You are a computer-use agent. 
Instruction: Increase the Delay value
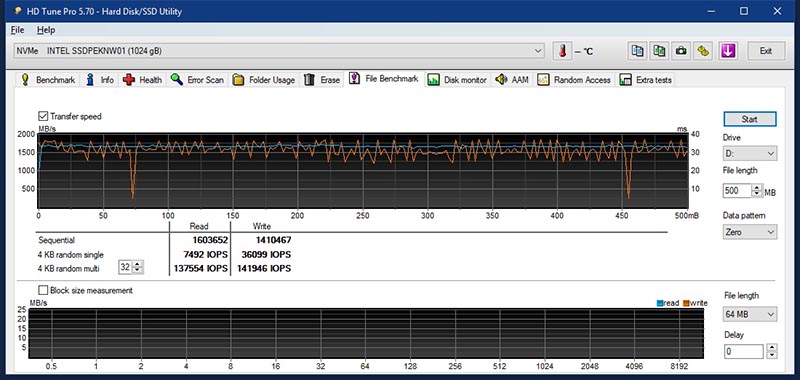point(772,348)
